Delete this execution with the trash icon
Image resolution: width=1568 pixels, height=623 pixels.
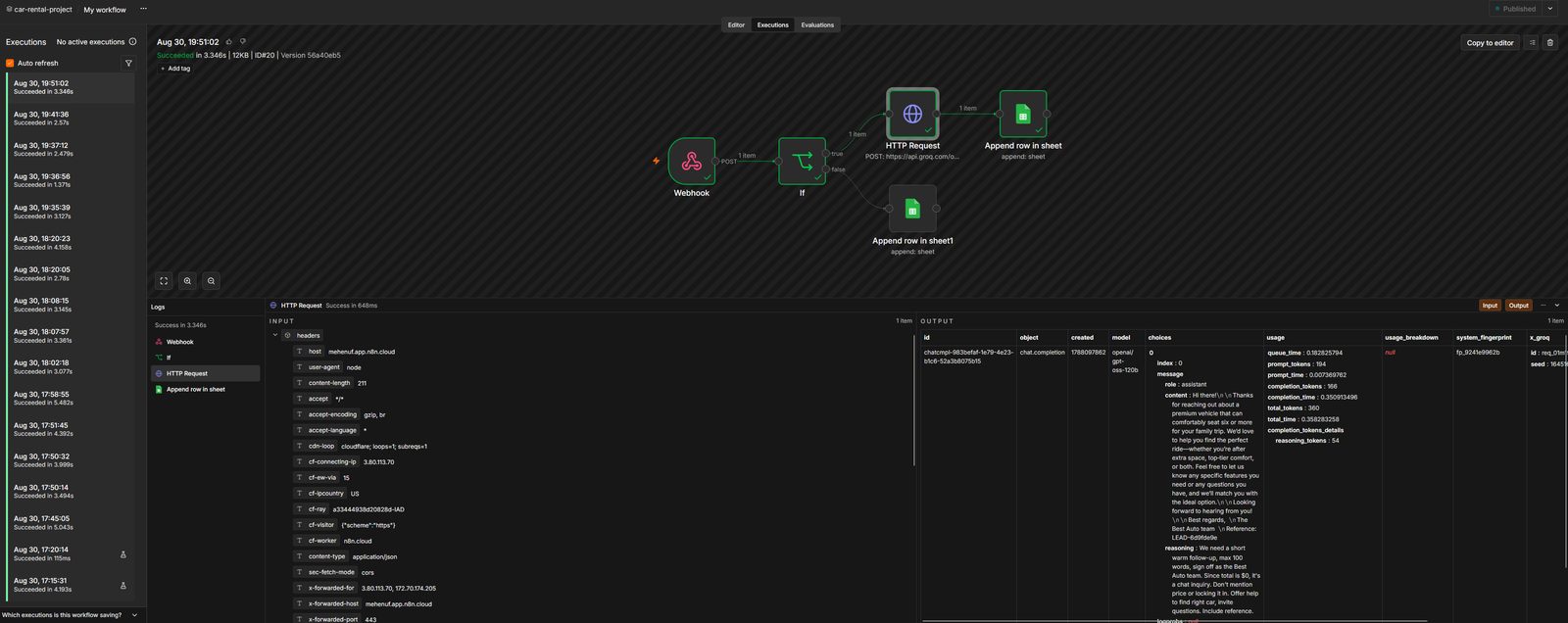(1549, 42)
